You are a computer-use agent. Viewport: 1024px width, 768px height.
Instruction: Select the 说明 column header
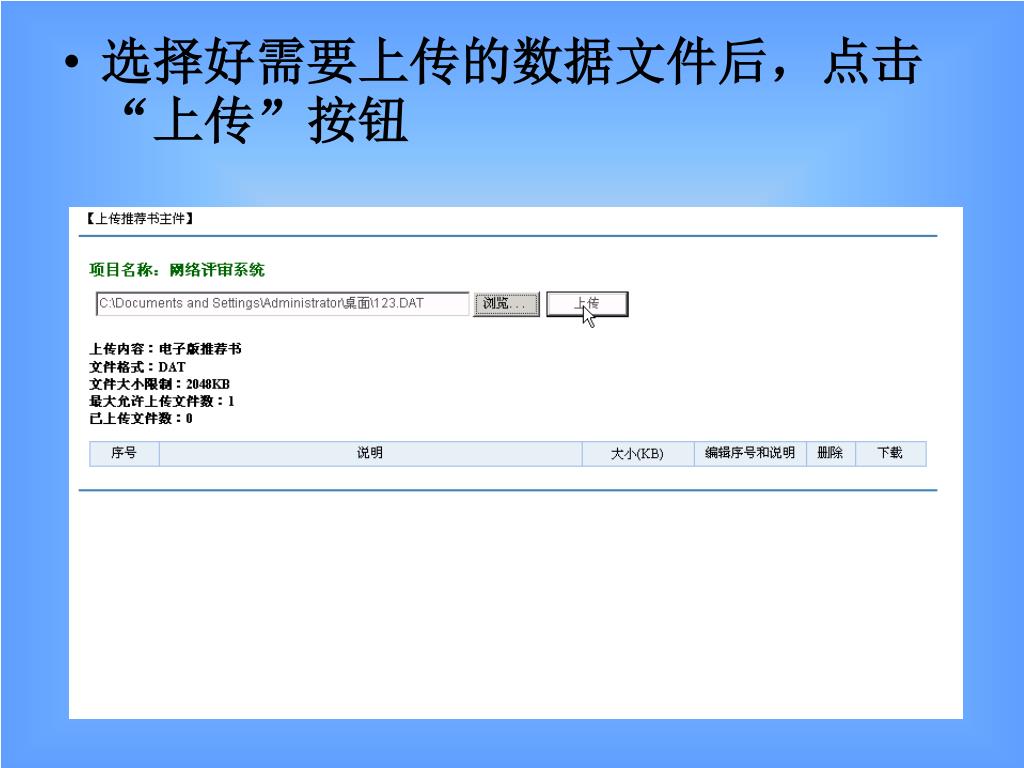370,453
